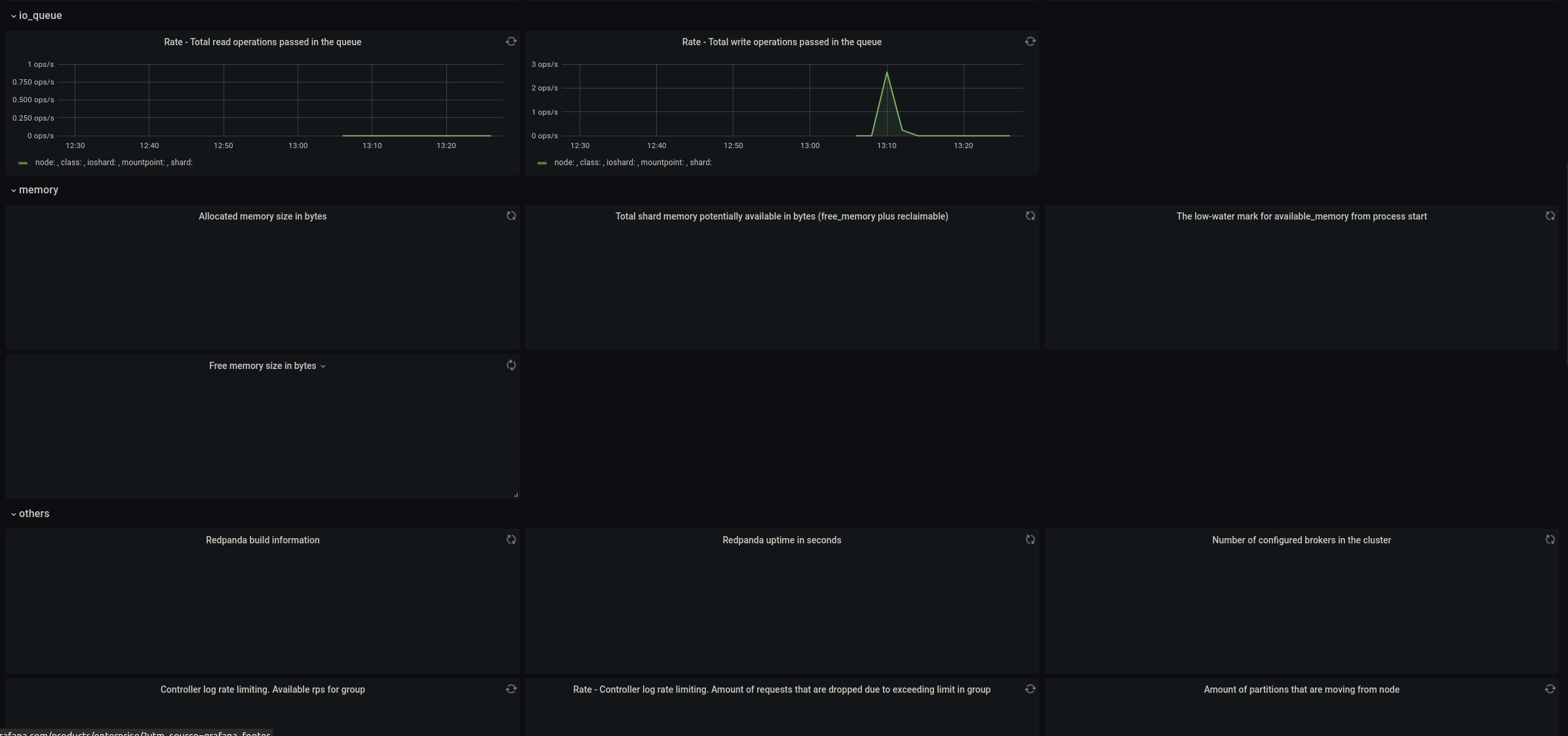The height and width of the screenshot is (736, 1568).
Task: Click loading icon on Total shard memory panel
Action: pos(1030,216)
